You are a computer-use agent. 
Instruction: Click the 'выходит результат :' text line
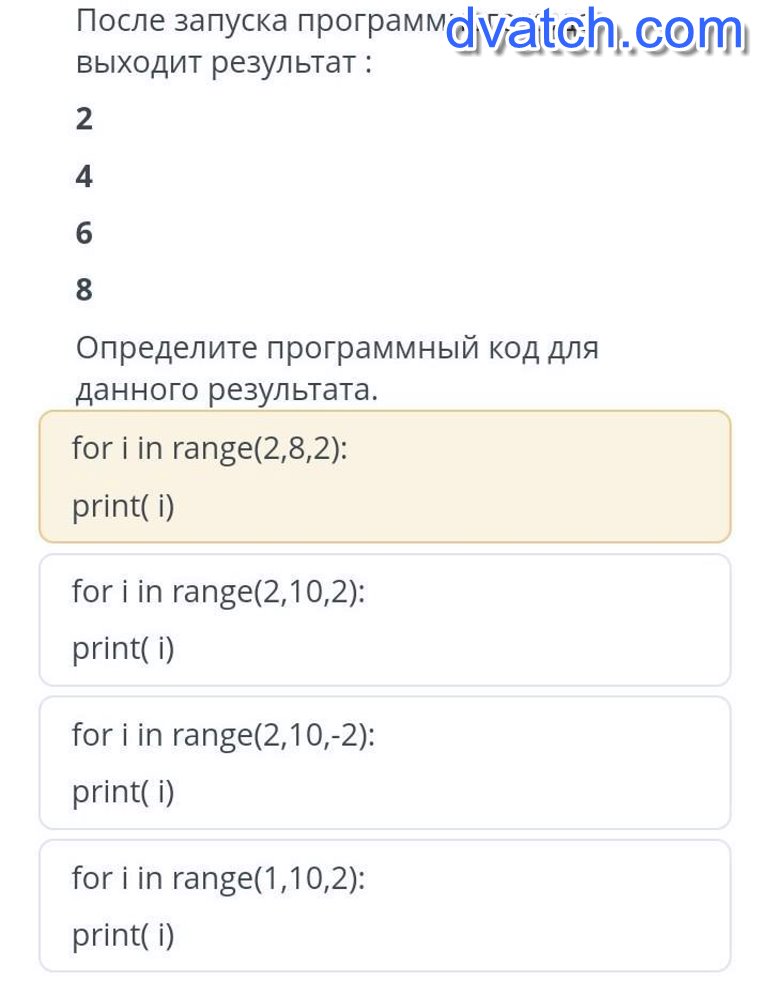tap(224, 62)
